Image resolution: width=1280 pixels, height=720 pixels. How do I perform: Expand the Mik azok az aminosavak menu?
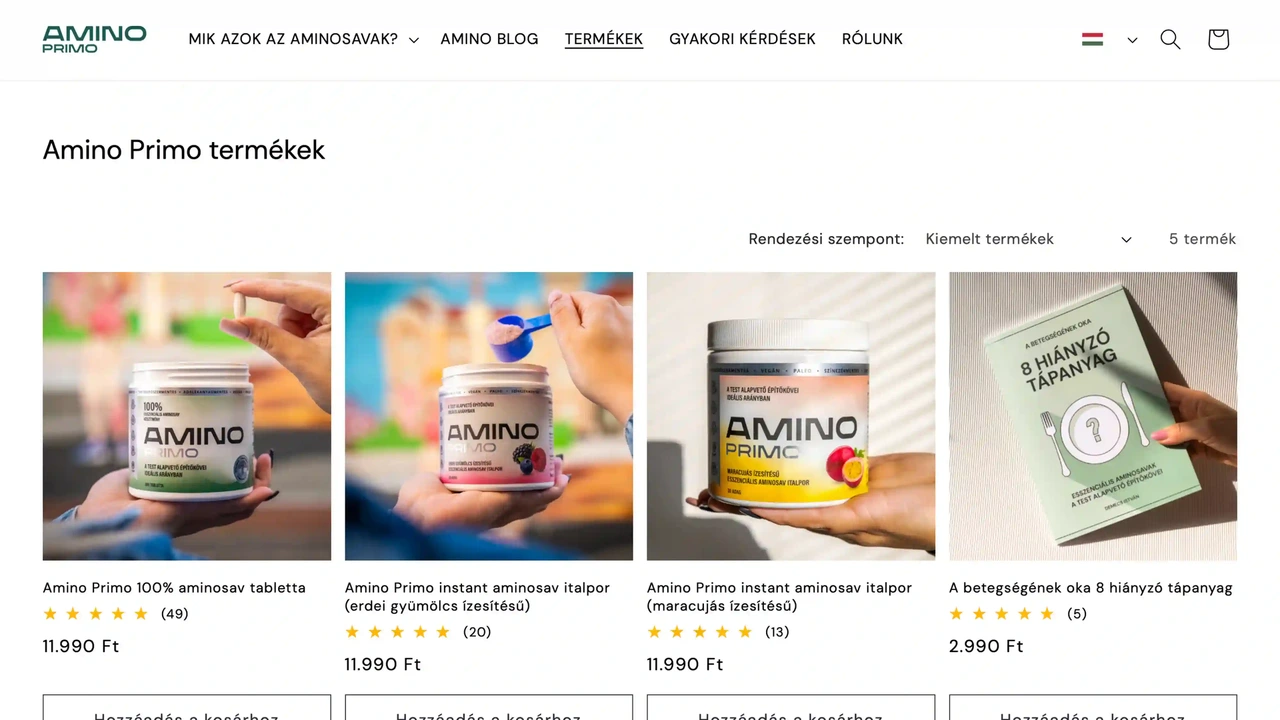(x=303, y=39)
